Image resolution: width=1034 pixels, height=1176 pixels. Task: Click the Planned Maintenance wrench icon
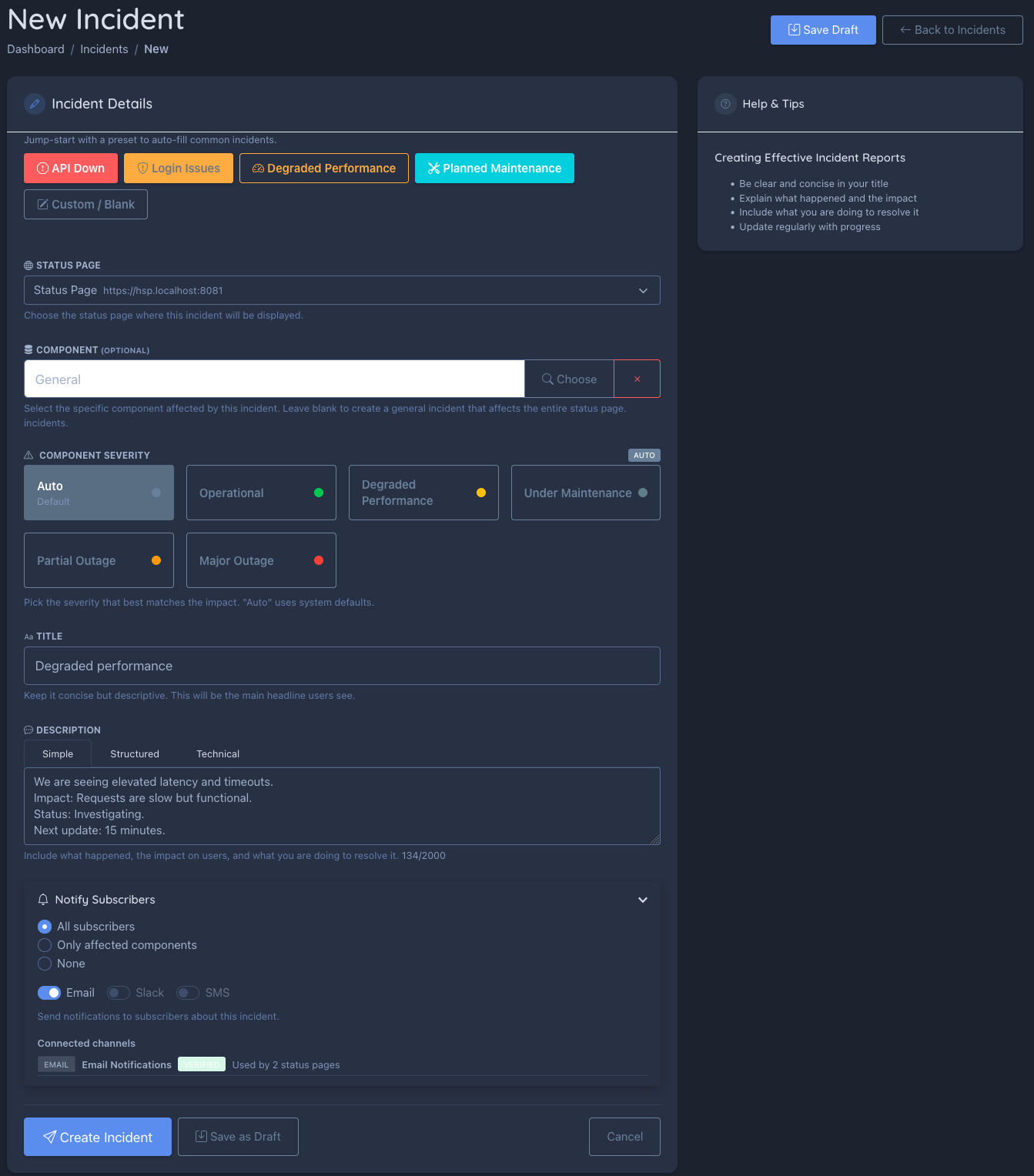[x=434, y=168]
